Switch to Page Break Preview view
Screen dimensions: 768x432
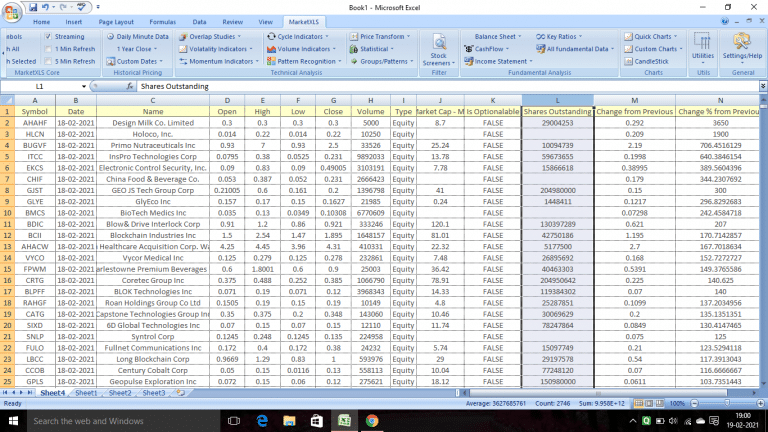[x=660, y=404]
